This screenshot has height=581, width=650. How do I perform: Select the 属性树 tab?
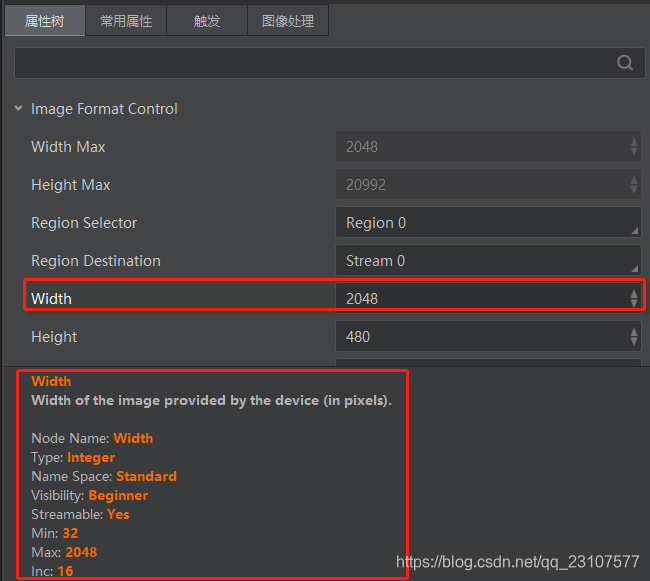click(45, 21)
